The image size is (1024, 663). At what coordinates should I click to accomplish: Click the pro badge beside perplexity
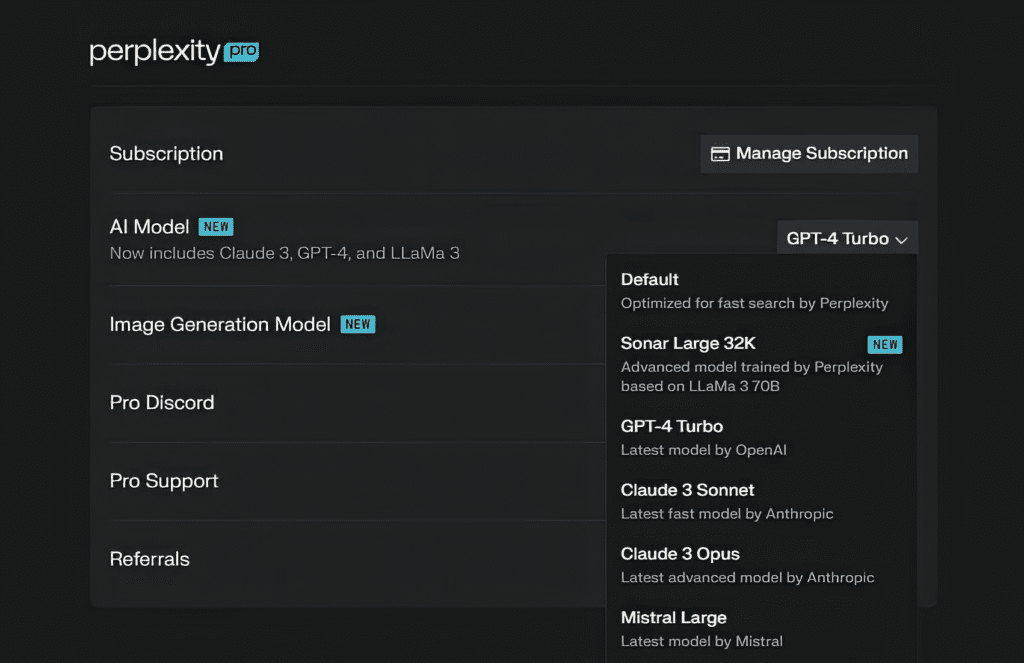(x=242, y=52)
